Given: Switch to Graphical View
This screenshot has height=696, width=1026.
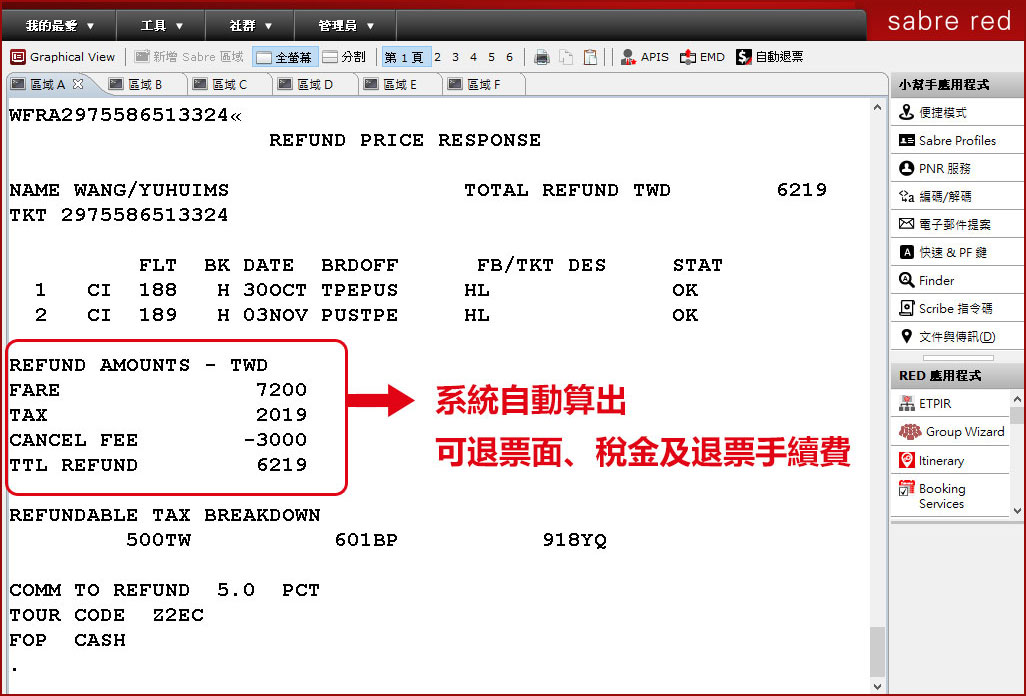Looking at the screenshot, I should click(x=63, y=57).
